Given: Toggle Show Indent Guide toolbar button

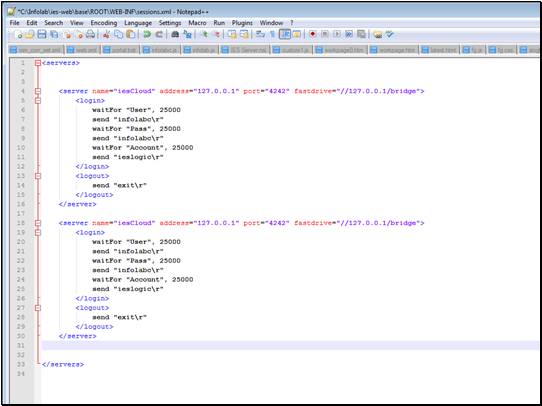Looking at the screenshot, I should pyautogui.click(x=285, y=34).
